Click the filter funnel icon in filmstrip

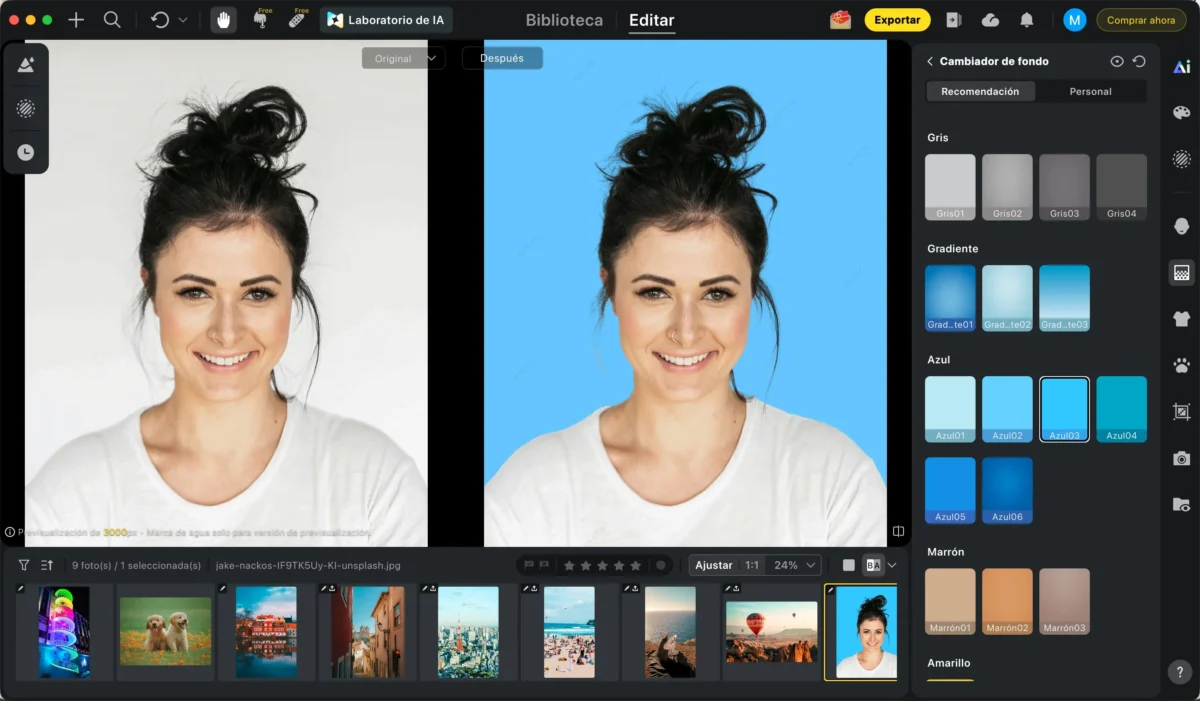pyautogui.click(x=24, y=565)
